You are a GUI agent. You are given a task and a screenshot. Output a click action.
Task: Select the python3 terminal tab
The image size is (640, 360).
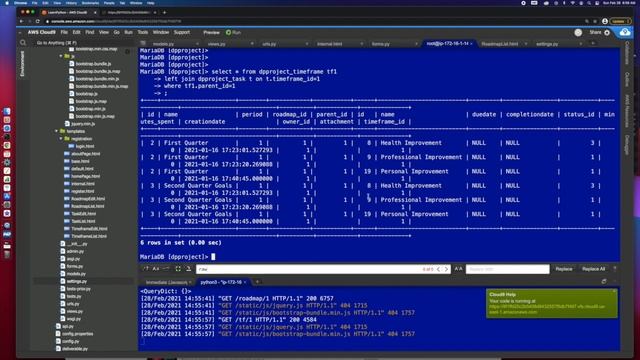(x=221, y=282)
